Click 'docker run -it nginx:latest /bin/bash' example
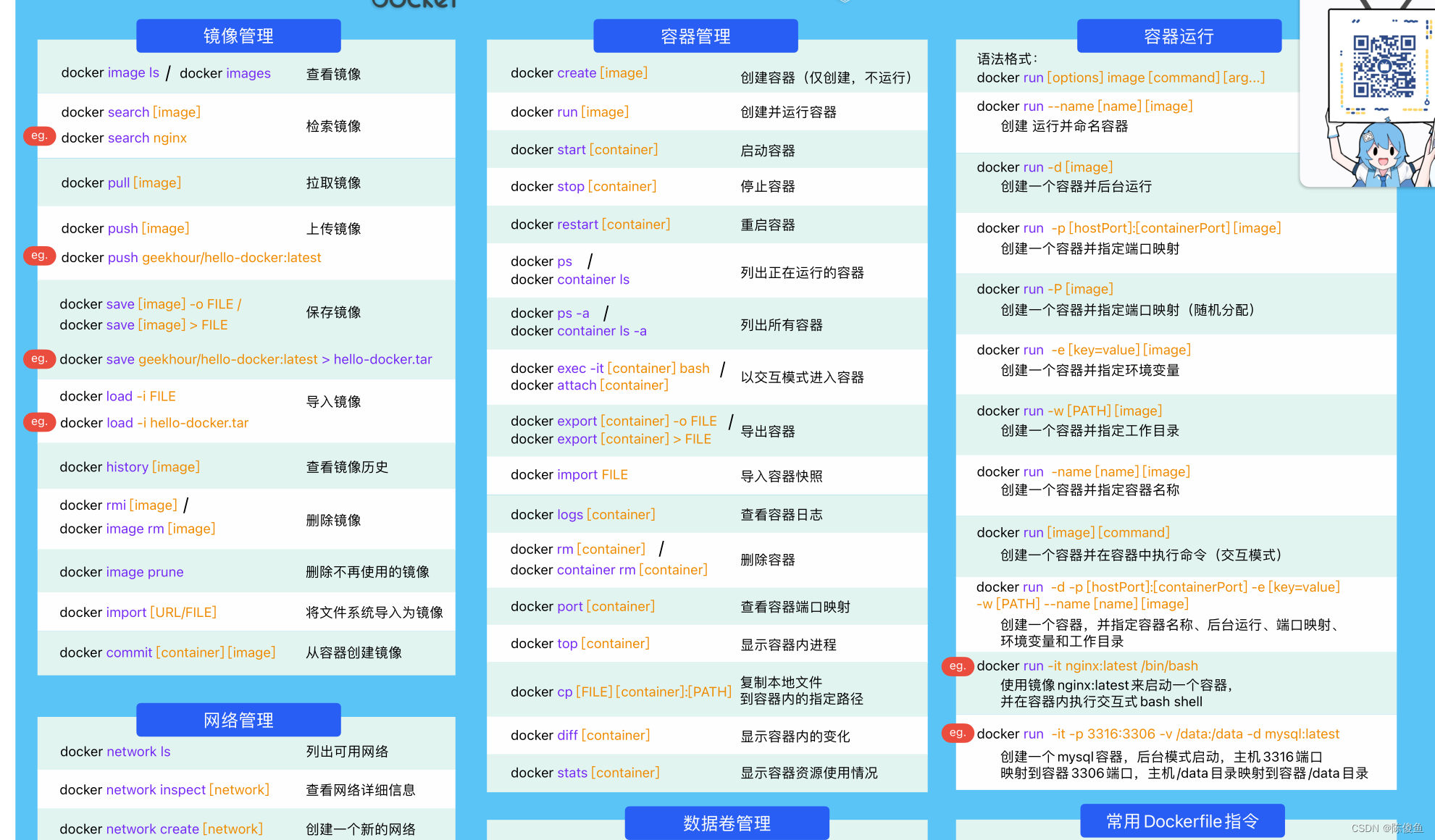 [1087, 666]
